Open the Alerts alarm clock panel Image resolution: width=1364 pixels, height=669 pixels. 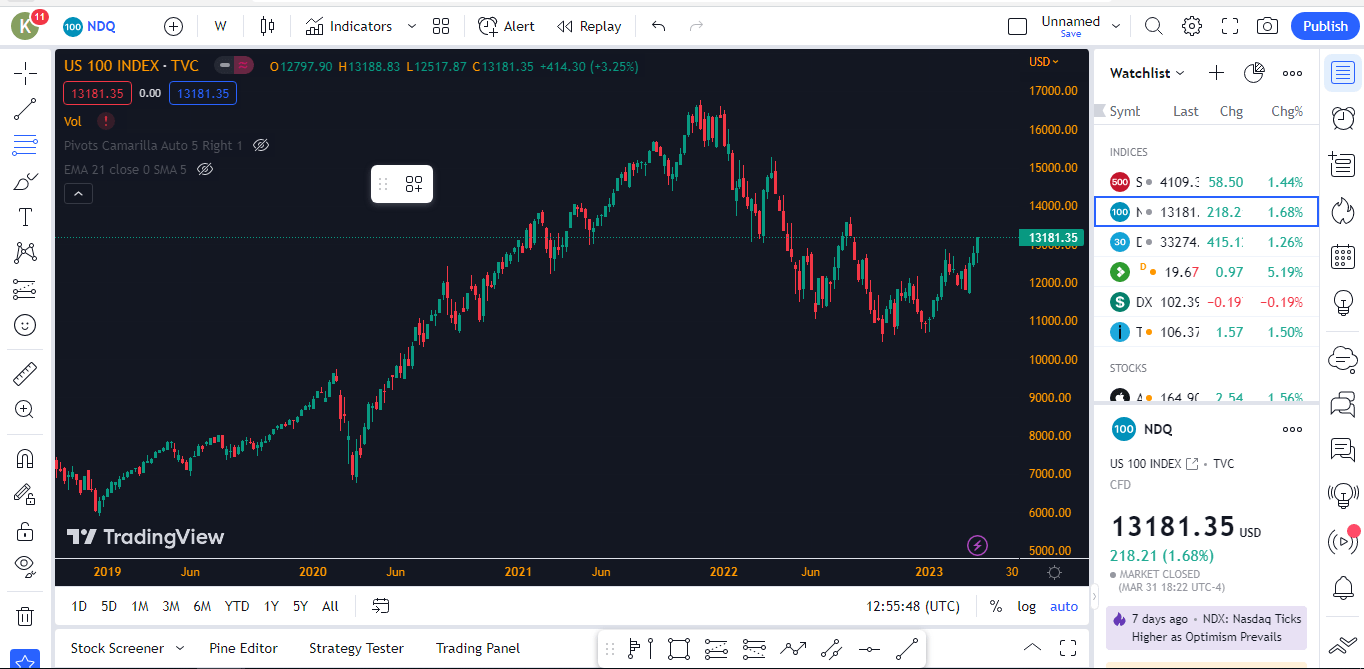click(x=1343, y=118)
